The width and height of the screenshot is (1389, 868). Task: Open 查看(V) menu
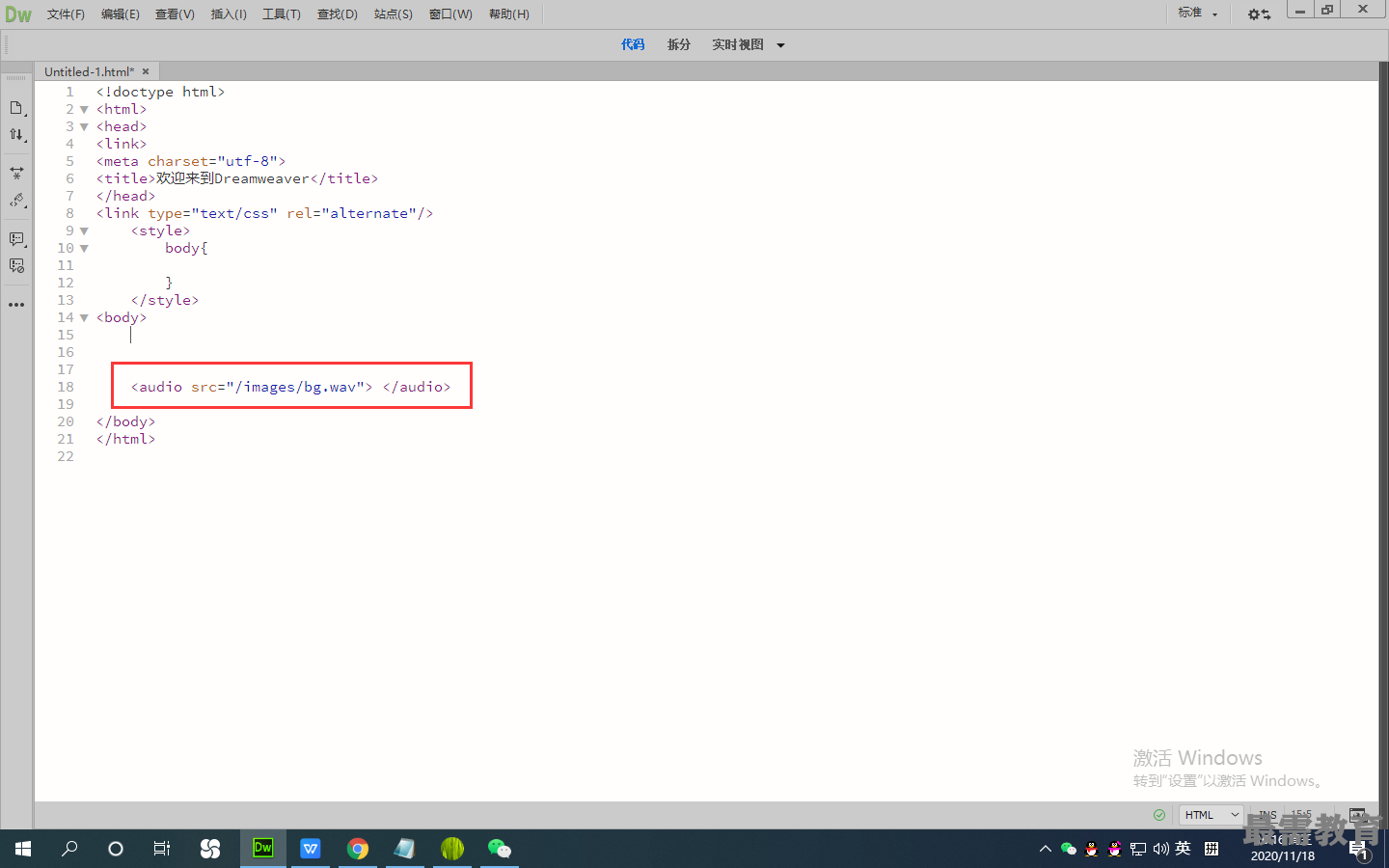(x=175, y=14)
